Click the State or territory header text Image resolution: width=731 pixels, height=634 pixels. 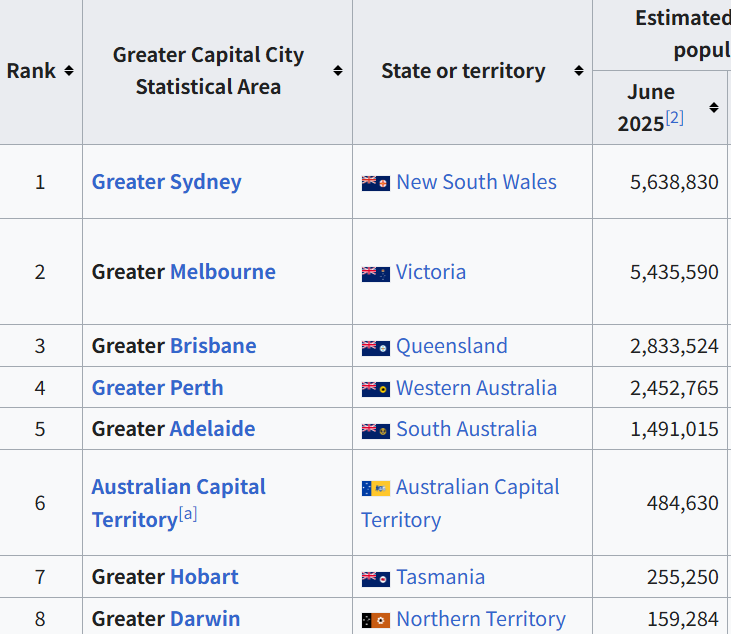pyautogui.click(x=463, y=71)
